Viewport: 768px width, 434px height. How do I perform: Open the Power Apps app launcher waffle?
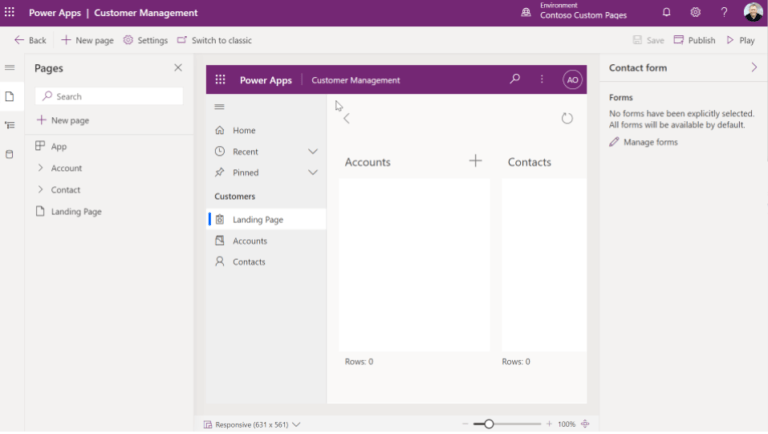(x=9, y=12)
